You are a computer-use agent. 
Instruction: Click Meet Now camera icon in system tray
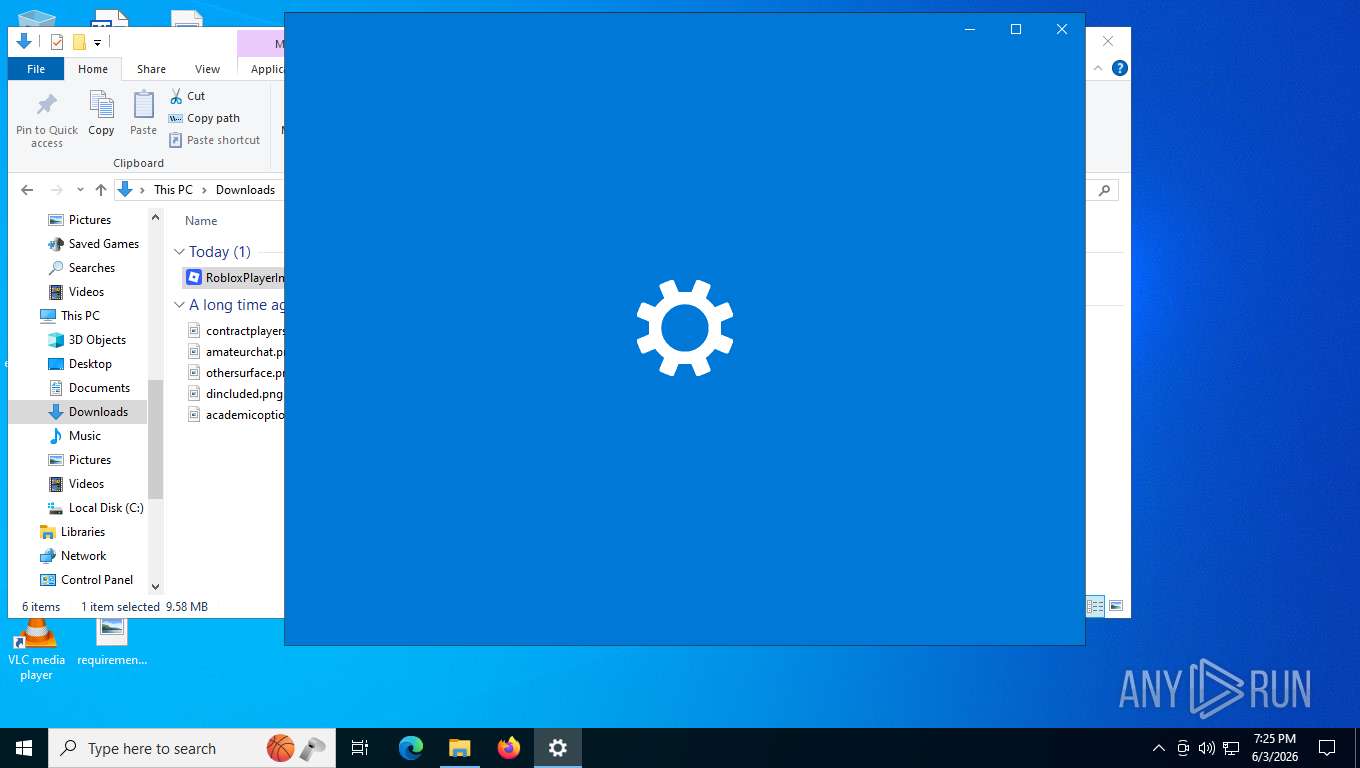point(1183,748)
